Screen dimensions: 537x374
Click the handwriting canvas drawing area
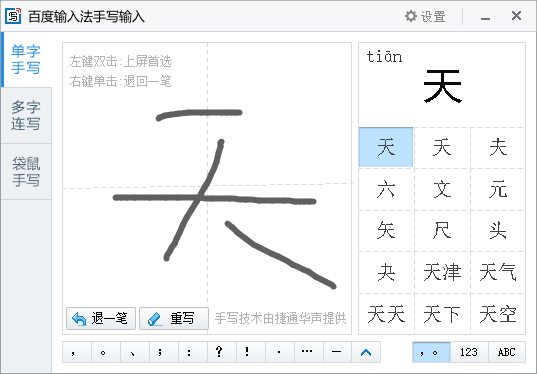[207, 188]
